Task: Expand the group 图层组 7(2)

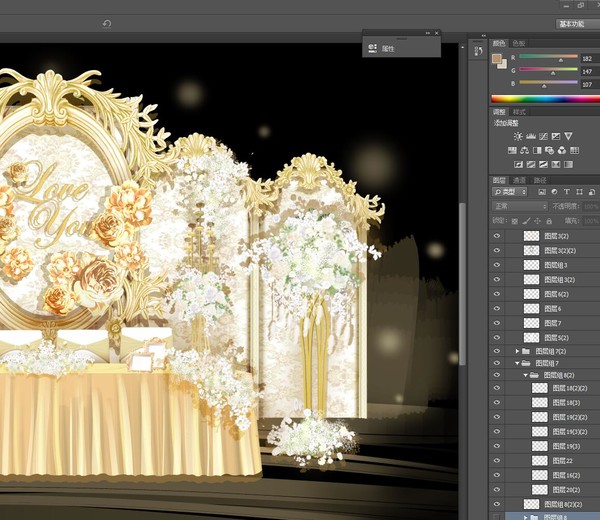Action: pos(517,351)
